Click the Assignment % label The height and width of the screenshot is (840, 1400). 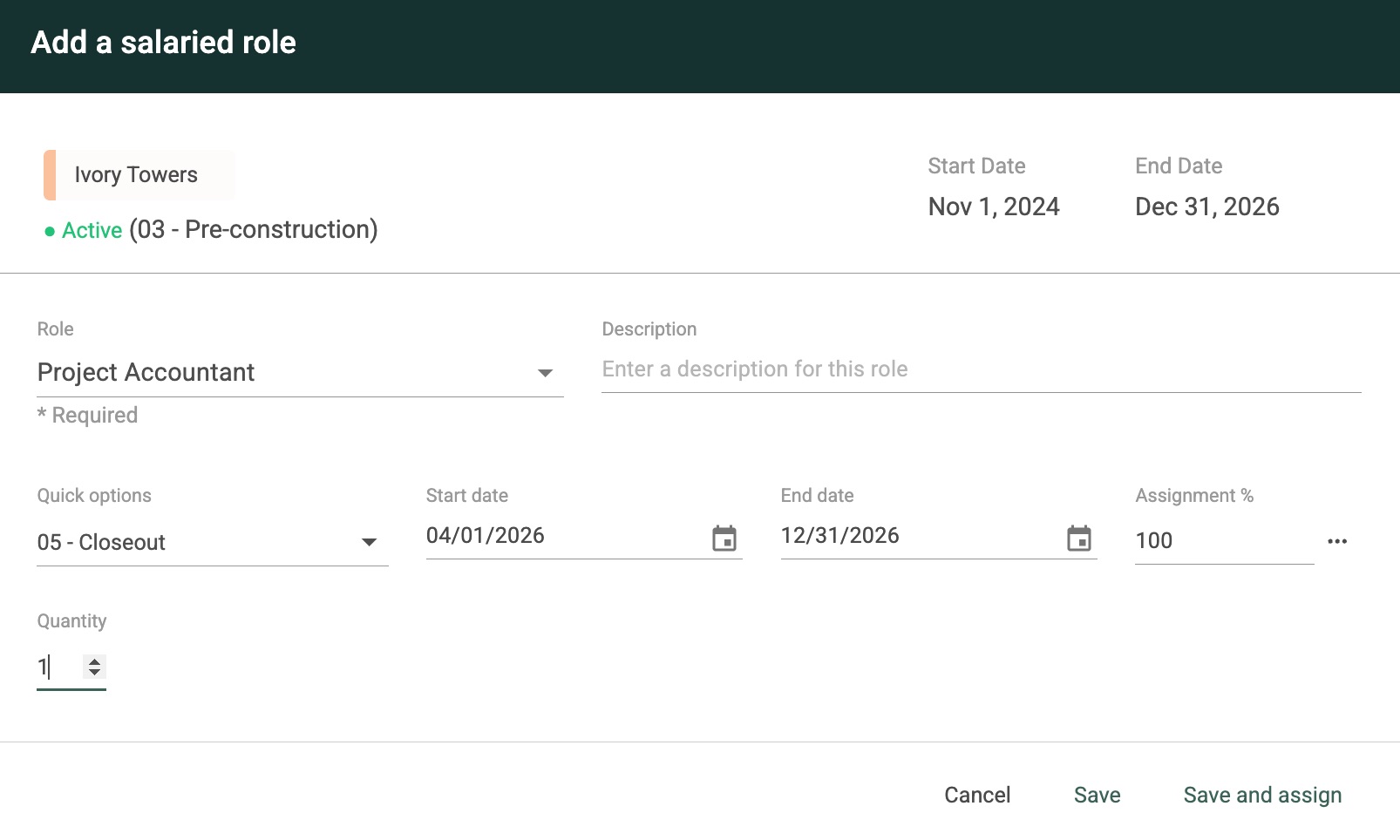tap(1194, 496)
